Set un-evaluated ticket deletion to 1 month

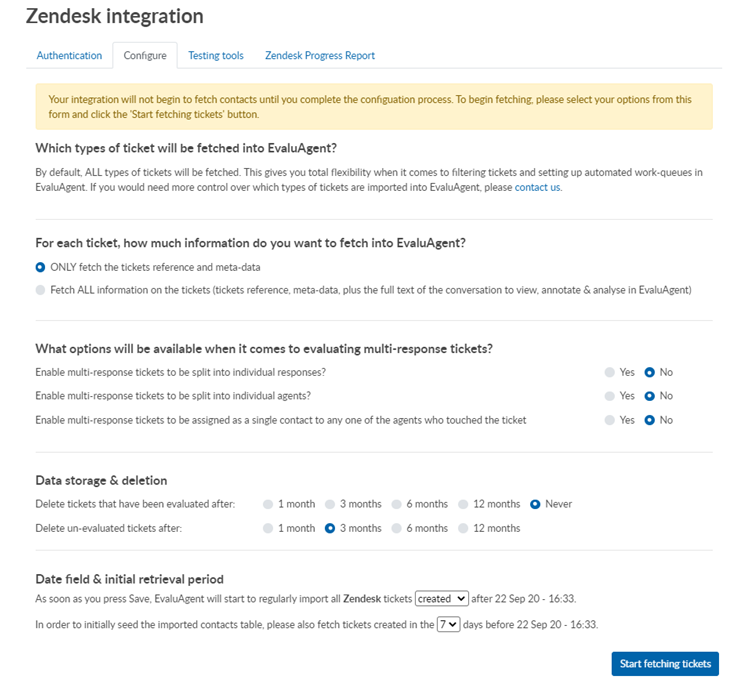tap(268, 528)
